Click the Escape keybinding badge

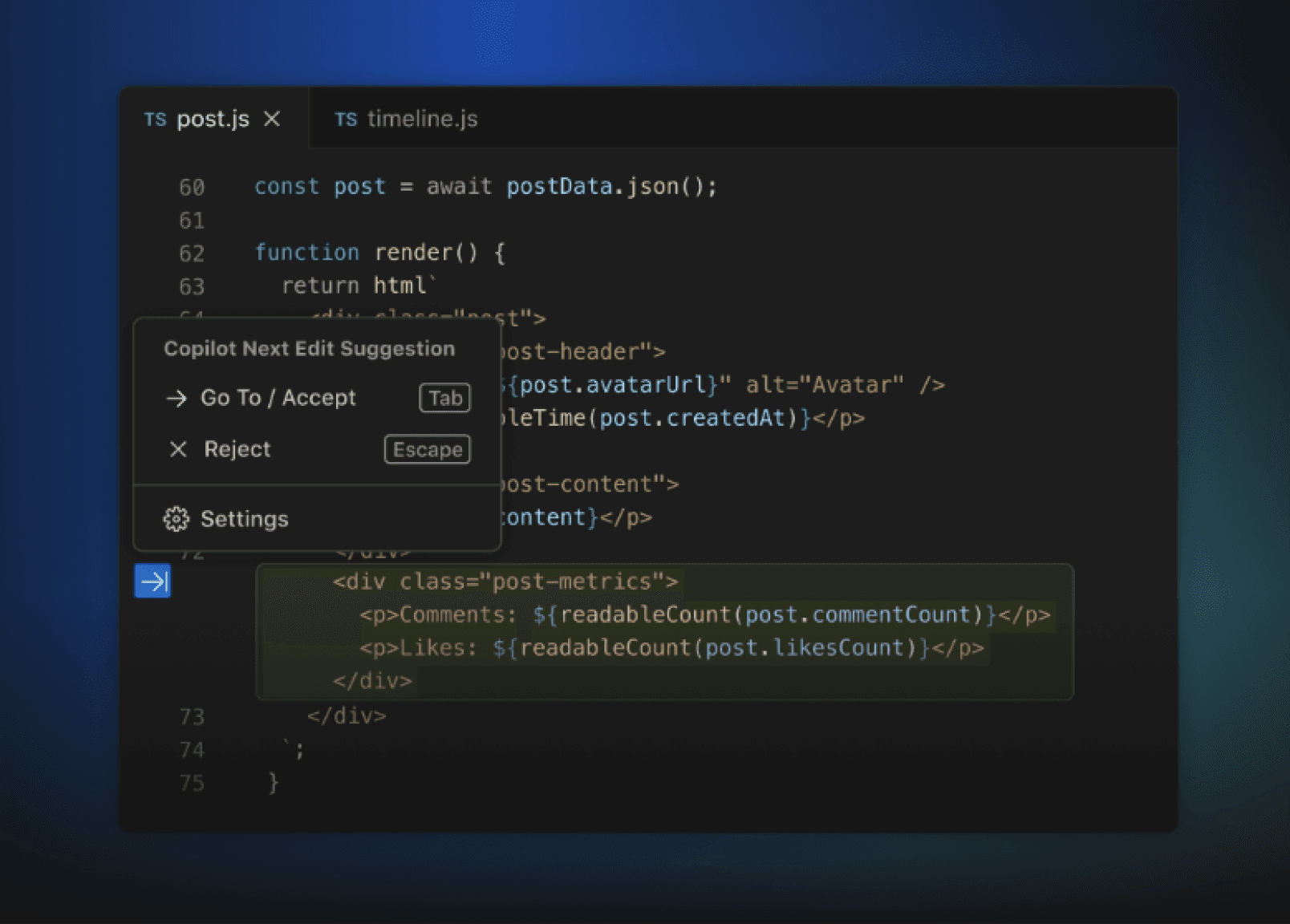point(428,449)
